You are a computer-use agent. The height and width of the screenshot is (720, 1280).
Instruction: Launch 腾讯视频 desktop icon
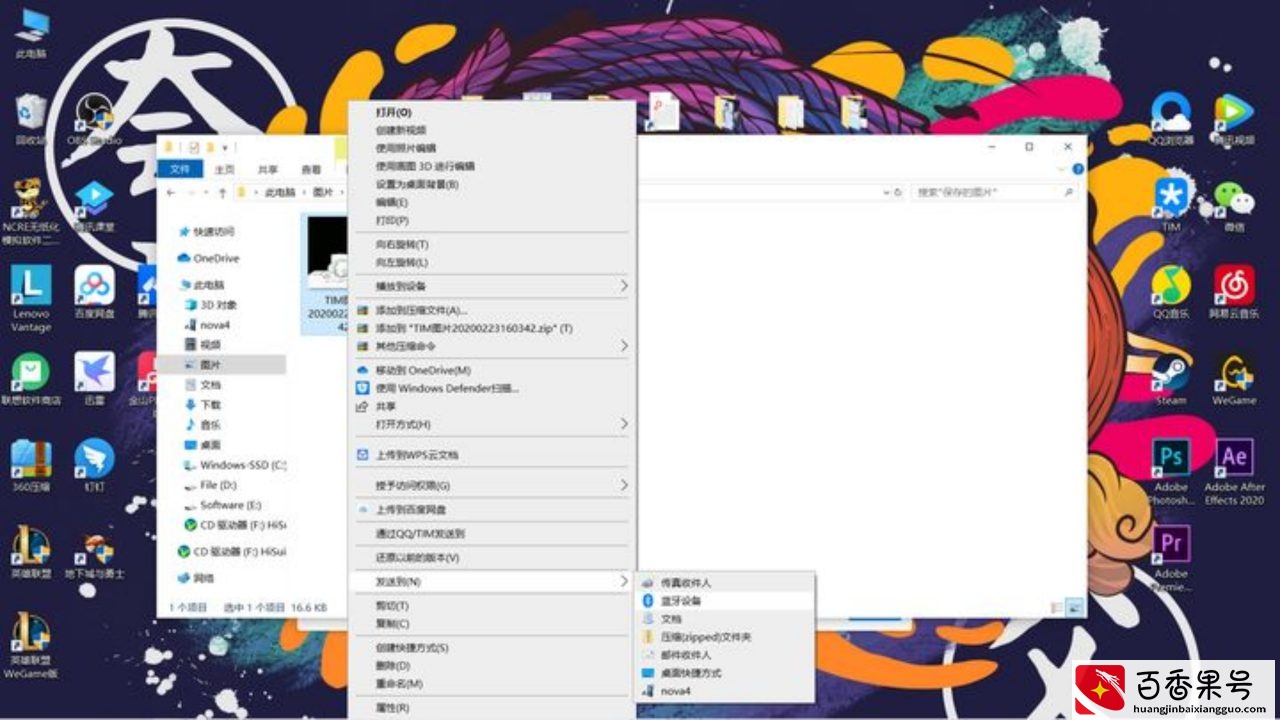click(x=1234, y=120)
